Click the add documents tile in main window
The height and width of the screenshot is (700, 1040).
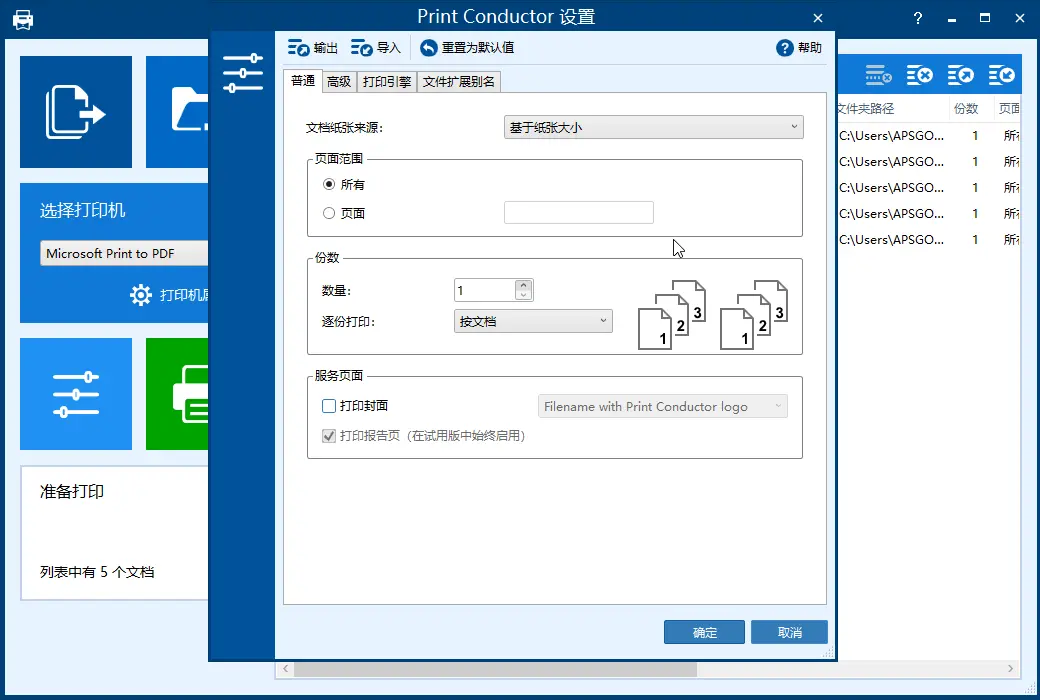[76, 111]
